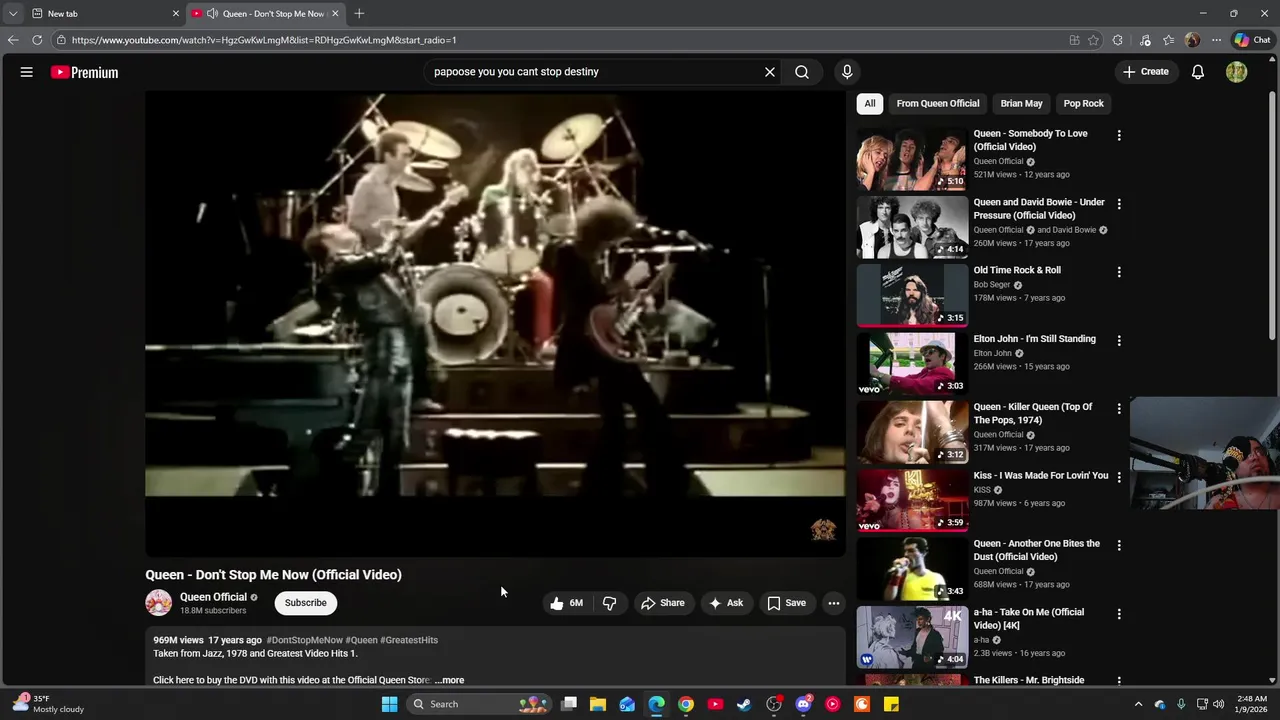
Task: Open the Create button
Action: coord(1146,72)
